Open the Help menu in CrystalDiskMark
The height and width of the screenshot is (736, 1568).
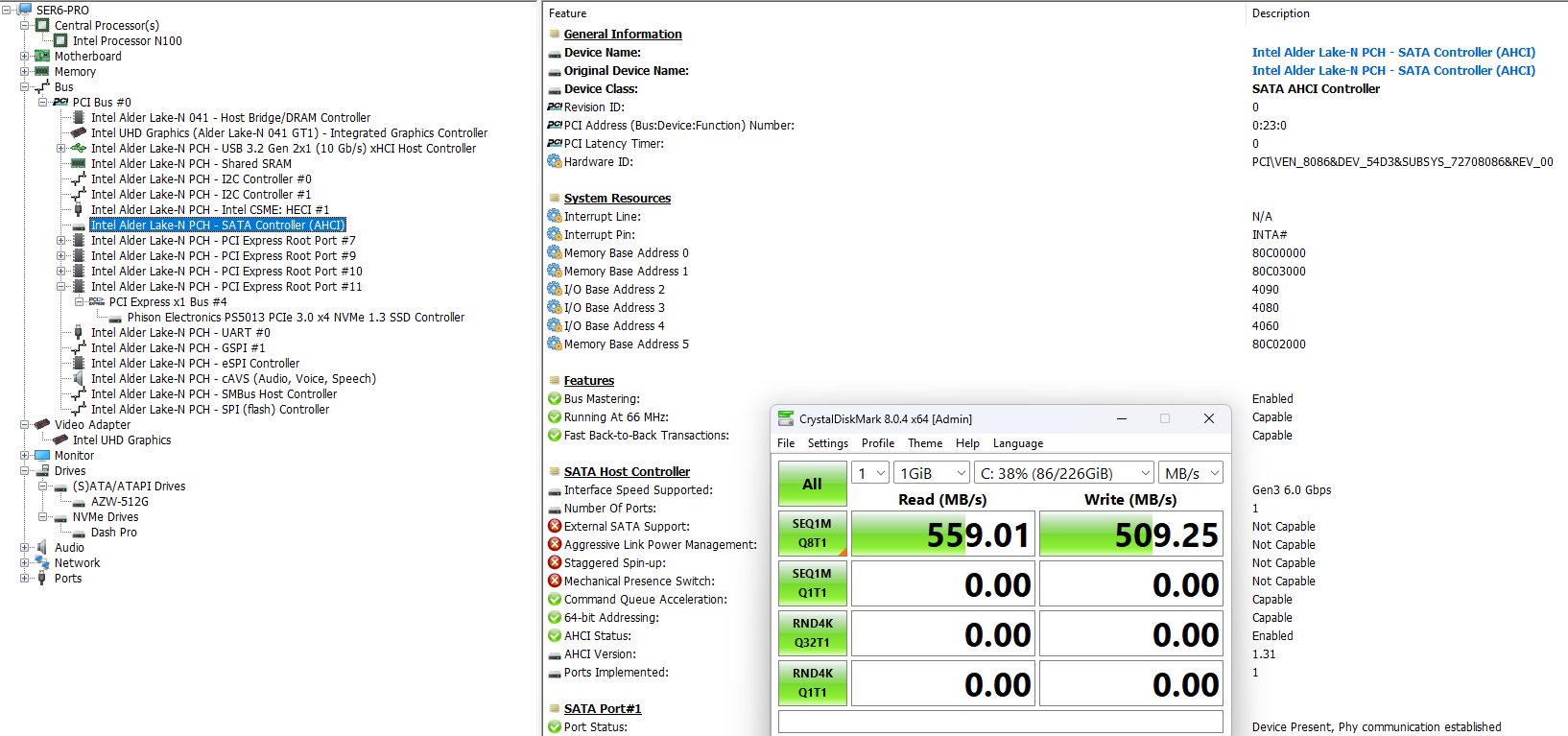coord(967,443)
